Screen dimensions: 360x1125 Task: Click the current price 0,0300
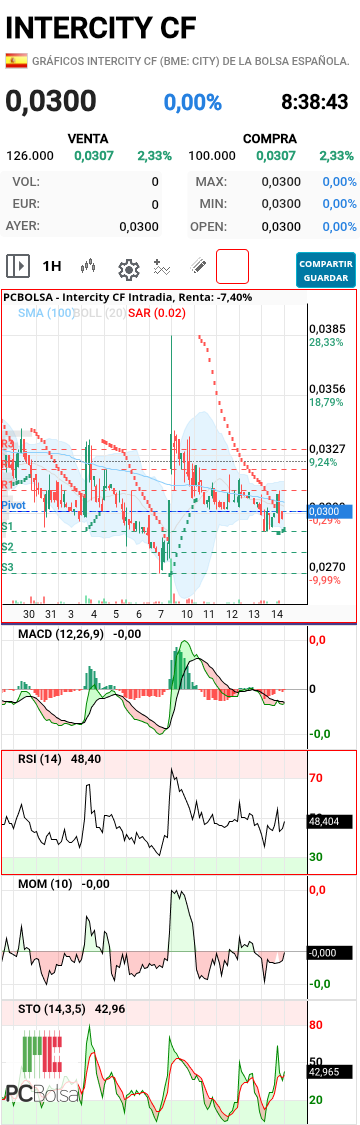pyautogui.click(x=51, y=101)
